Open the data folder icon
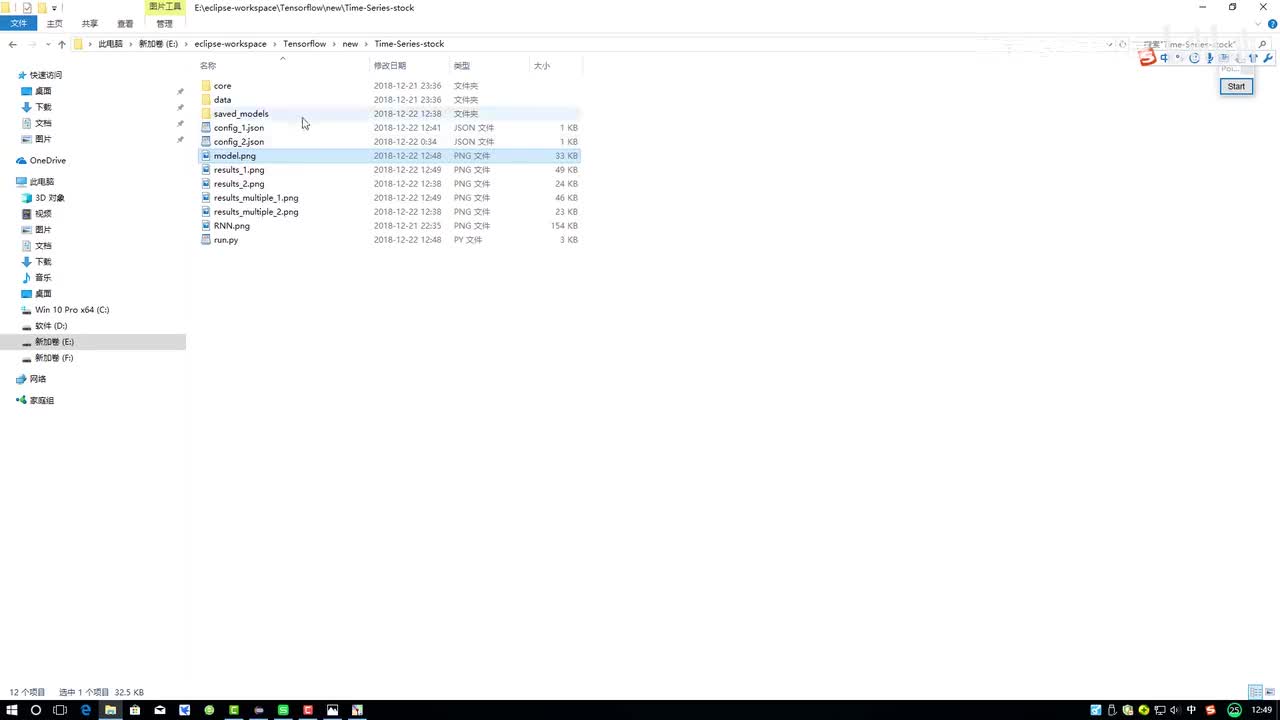Screen dimensions: 1280x720 tap(206, 100)
